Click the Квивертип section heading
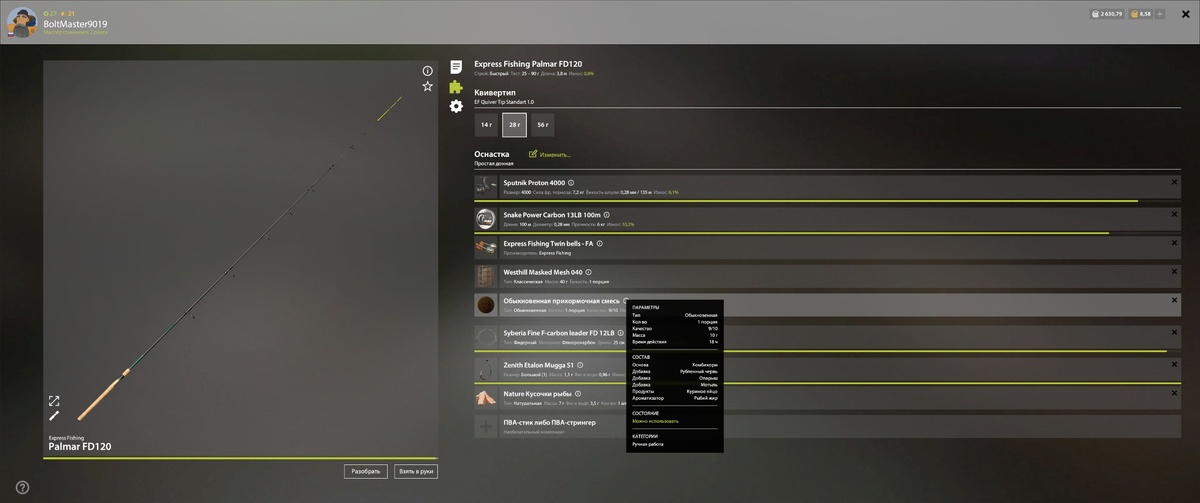1200x503 pixels. [495, 92]
